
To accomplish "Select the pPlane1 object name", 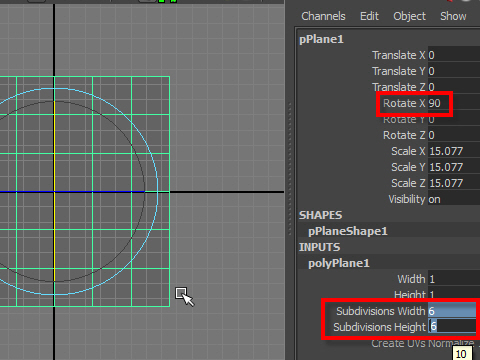I will coord(321,39).
